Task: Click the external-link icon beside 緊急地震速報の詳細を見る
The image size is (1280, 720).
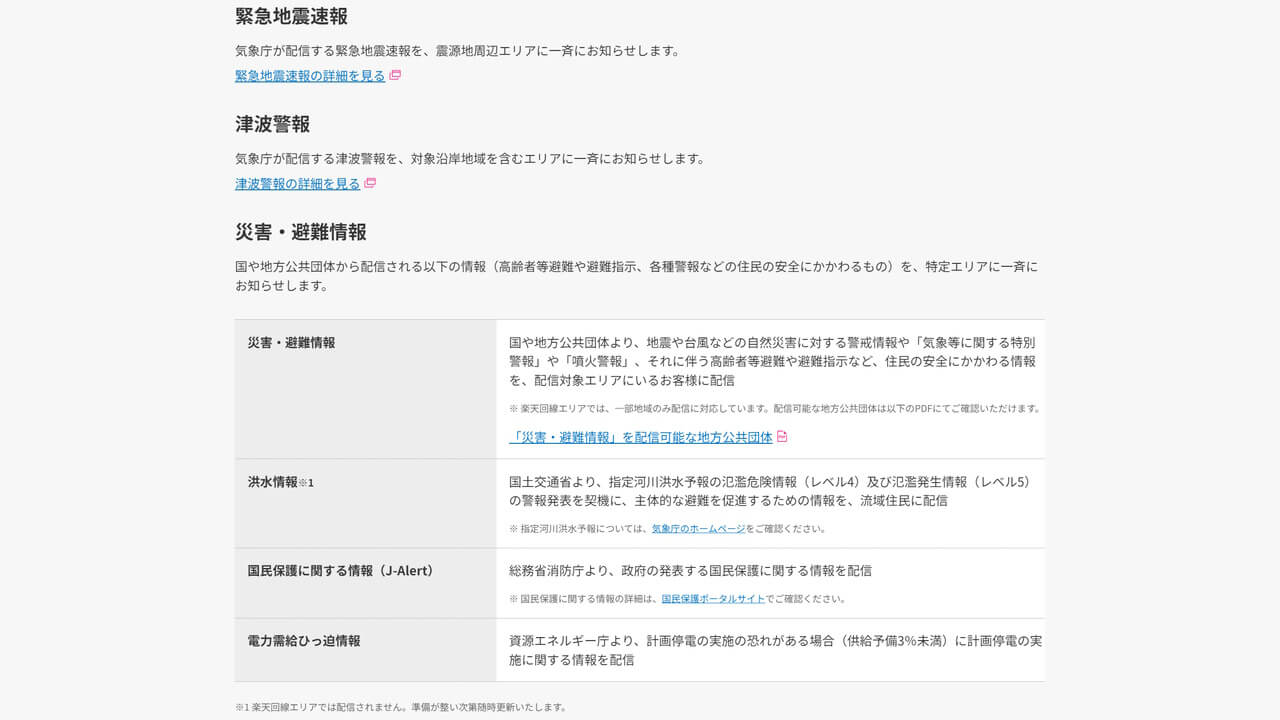Action: [x=396, y=75]
